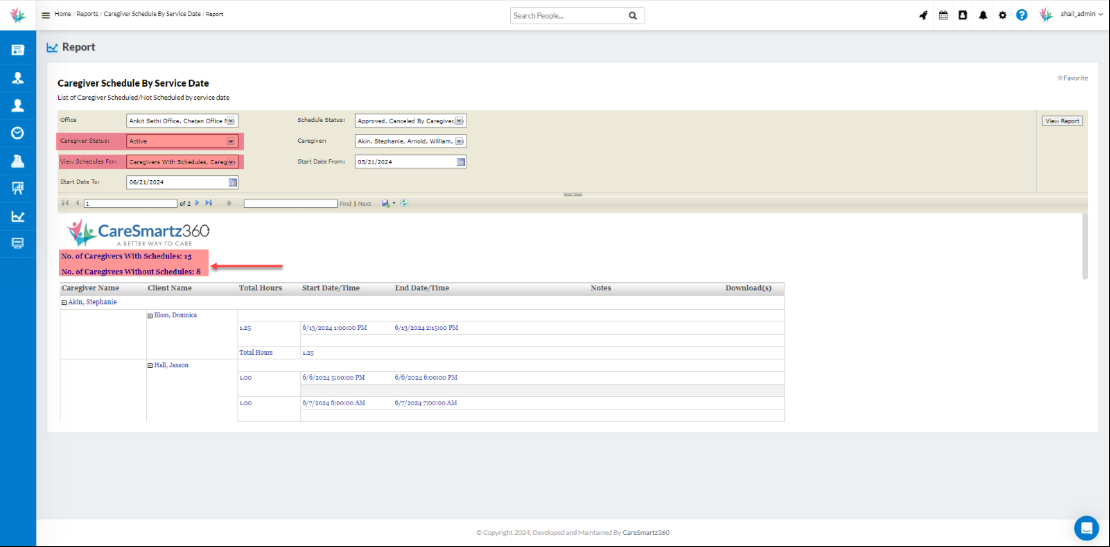Click the Search People input field
Screen dimensions: 1110x547
click(568, 16)
